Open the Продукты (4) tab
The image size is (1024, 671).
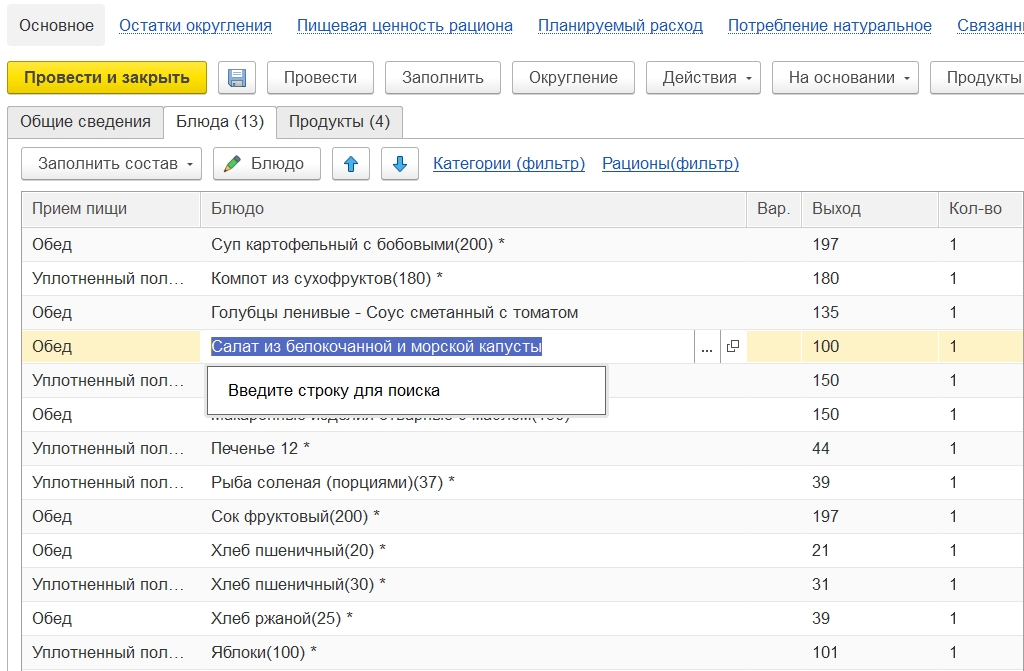click(339, 122)
